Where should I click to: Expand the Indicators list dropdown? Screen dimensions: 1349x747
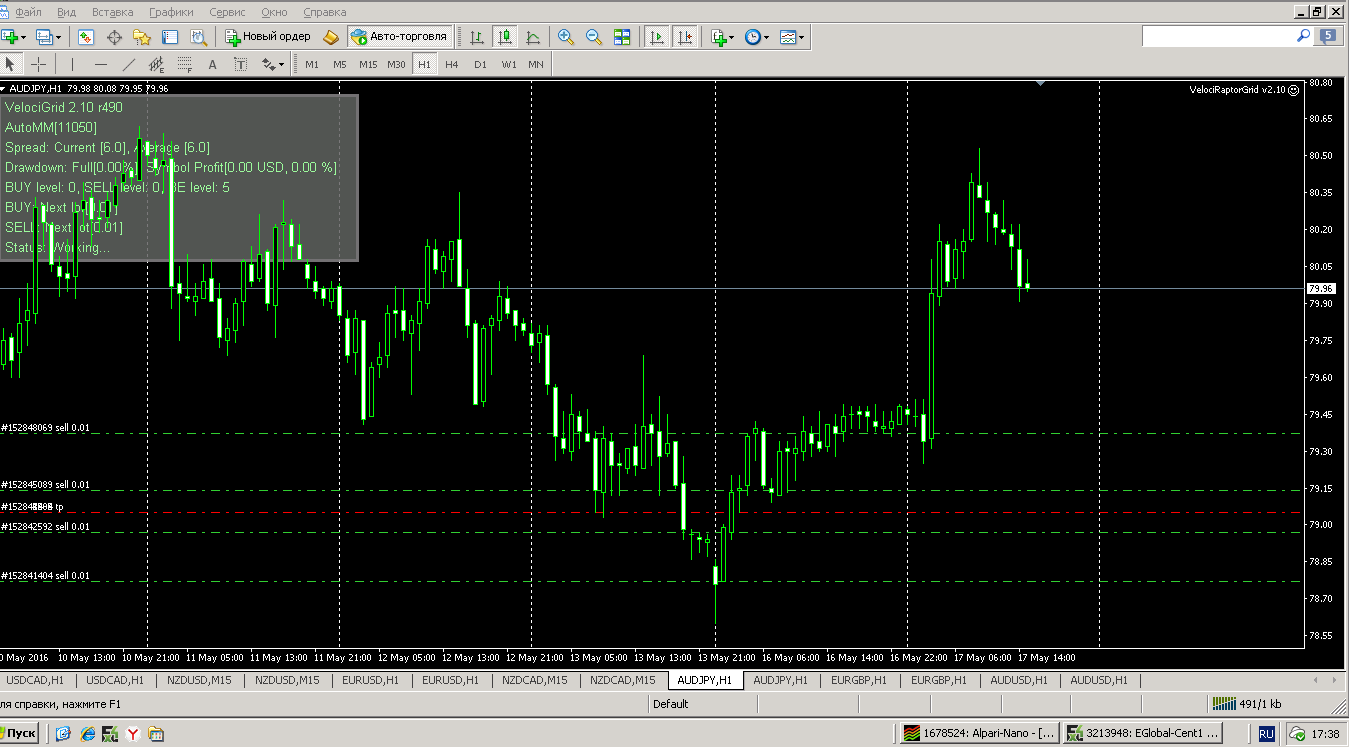732,37
